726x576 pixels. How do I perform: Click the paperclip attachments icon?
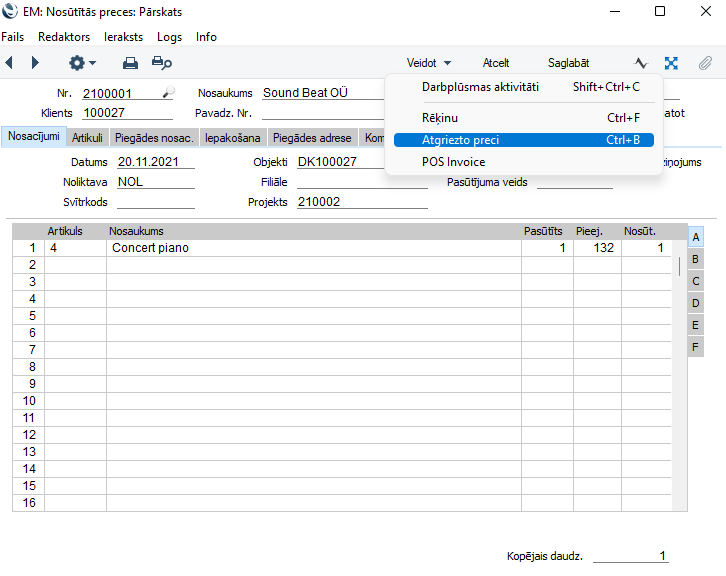pos(705,63)
